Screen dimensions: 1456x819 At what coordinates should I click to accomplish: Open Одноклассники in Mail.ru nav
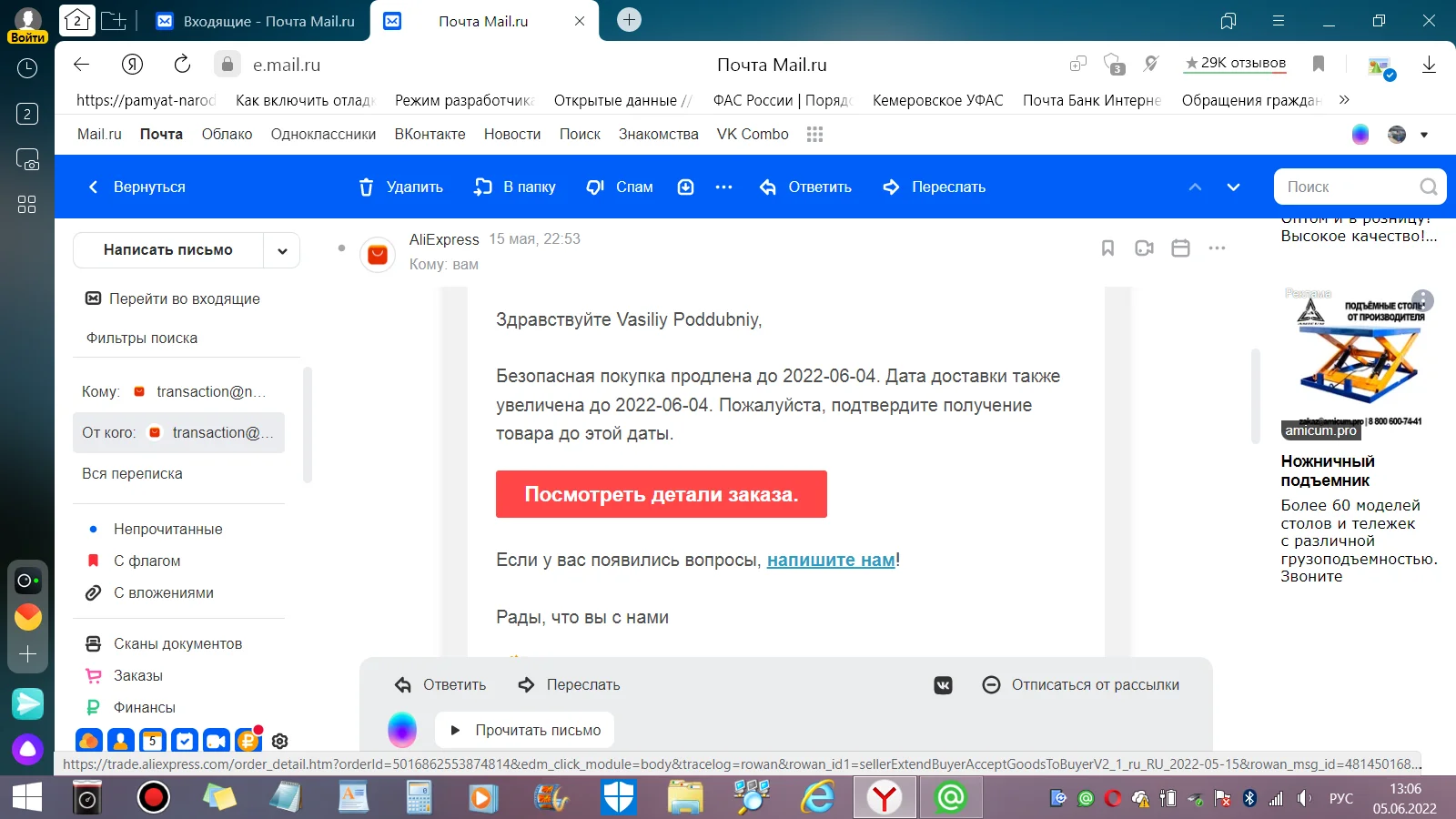tap(323, 134)
